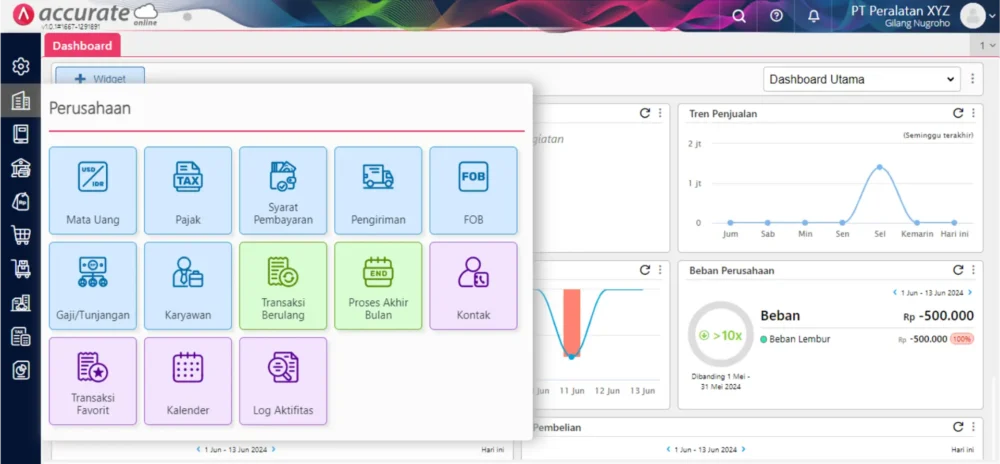Open the Pengiriman shipping tile
Viewport: 1000px width, 464px height.
click(x=378, y=191)
